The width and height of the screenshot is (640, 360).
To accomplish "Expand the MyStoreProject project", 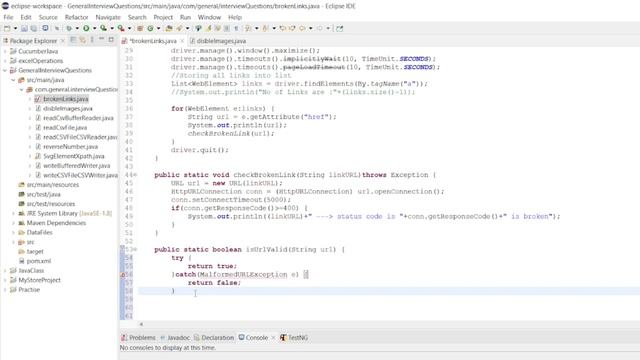I will (5, 280).
